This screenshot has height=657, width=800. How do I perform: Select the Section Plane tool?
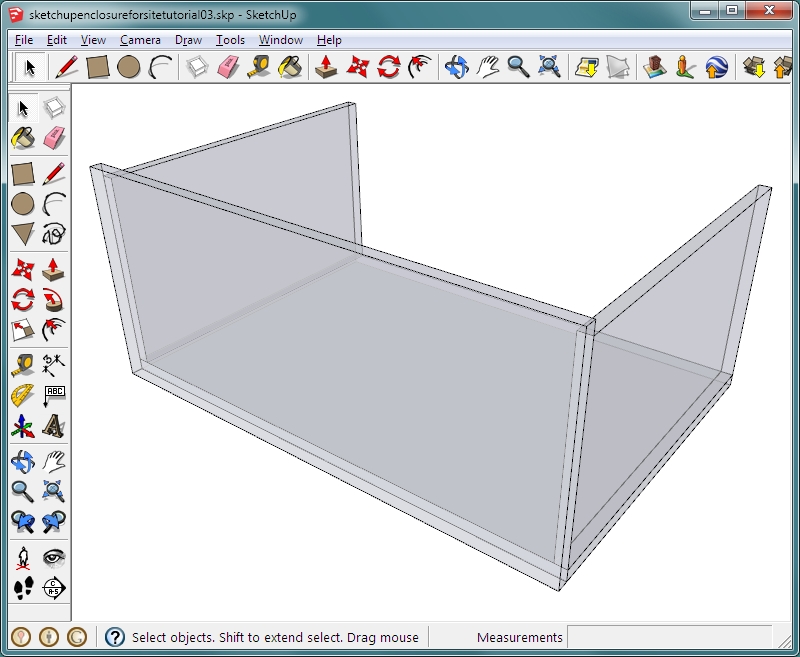point(54,588)
